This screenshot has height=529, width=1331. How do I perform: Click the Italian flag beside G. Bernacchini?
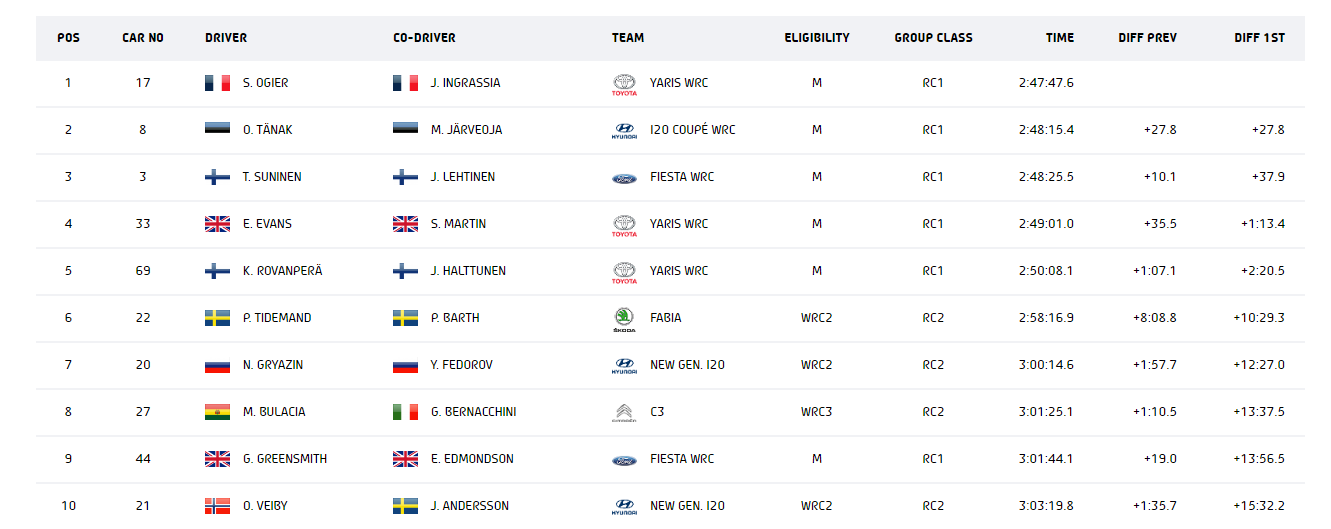pyautogui.click(x=405, y=412)
